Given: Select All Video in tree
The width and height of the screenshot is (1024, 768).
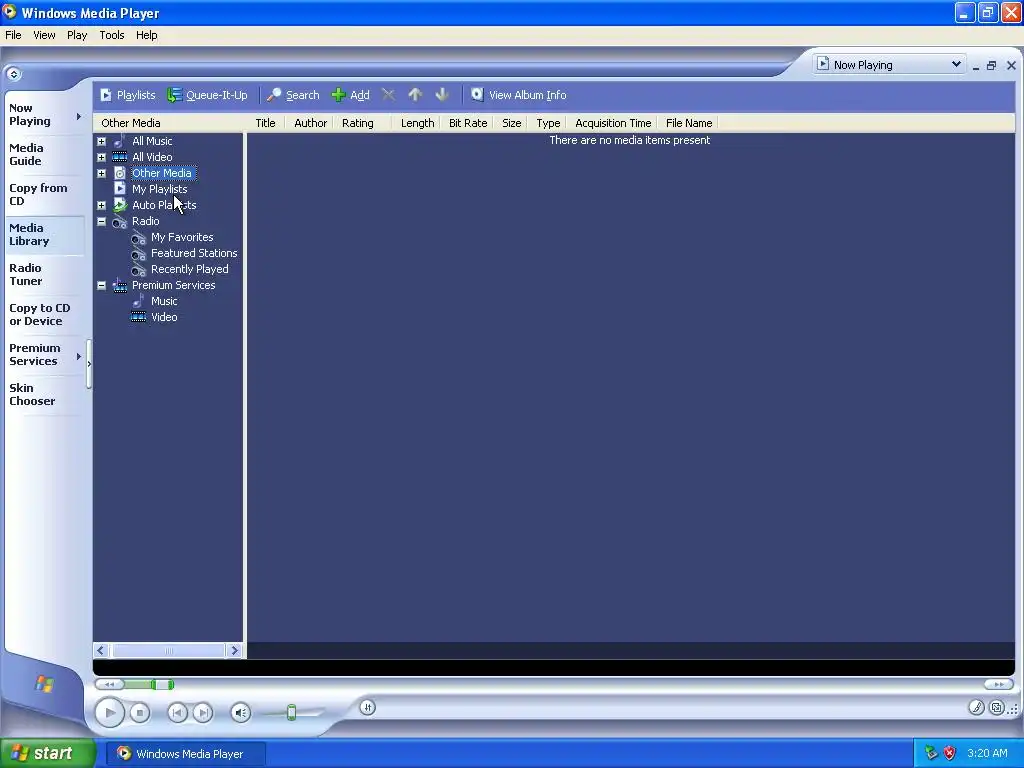Looking at the screenshot, I should [x=152, y=157].
